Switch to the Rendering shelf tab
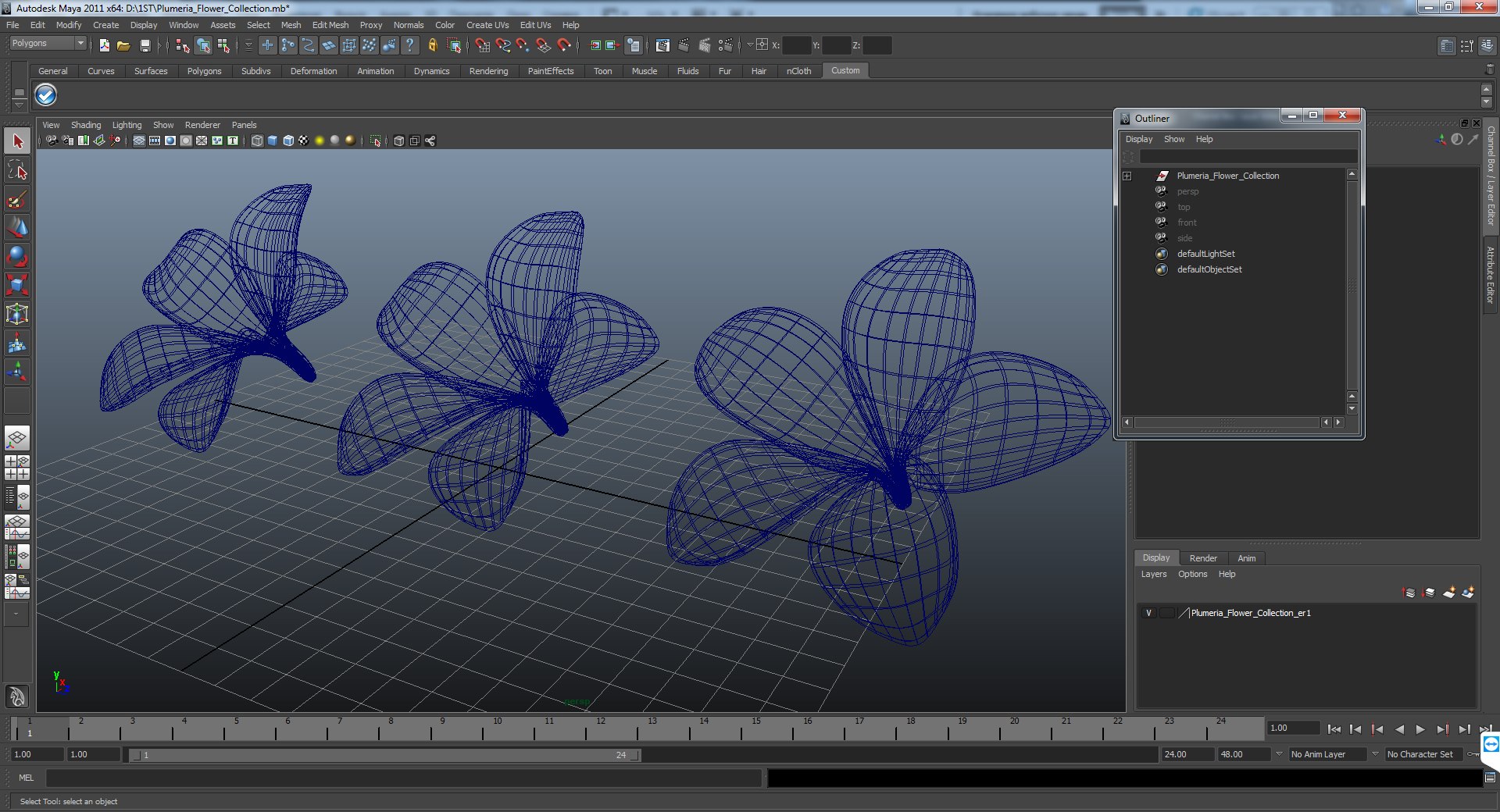Image resolution: width=1500 pixels, height=812 pixels. tap(488, 71)
